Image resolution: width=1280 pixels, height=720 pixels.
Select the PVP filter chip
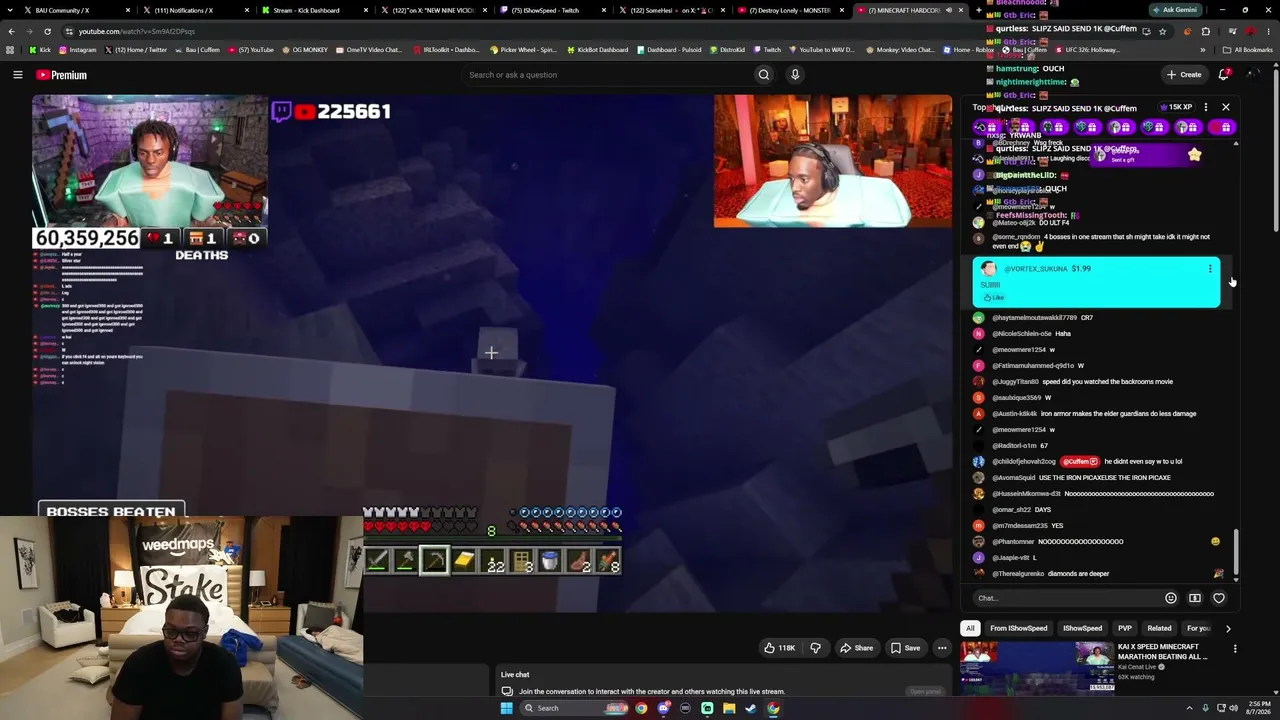[x=1125, y=628]
